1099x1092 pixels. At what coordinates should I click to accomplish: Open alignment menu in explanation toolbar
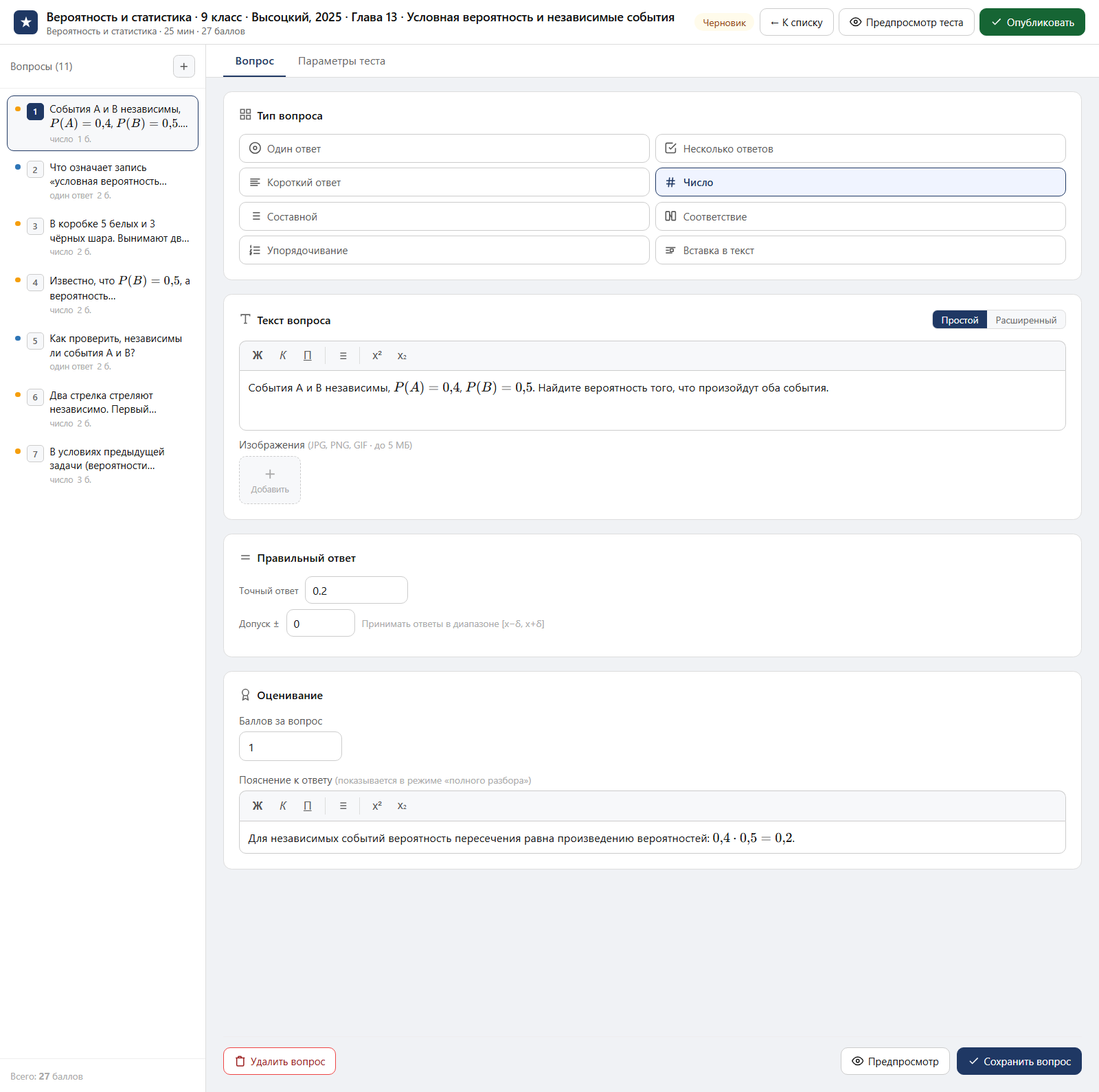click(x=343, y=806)
